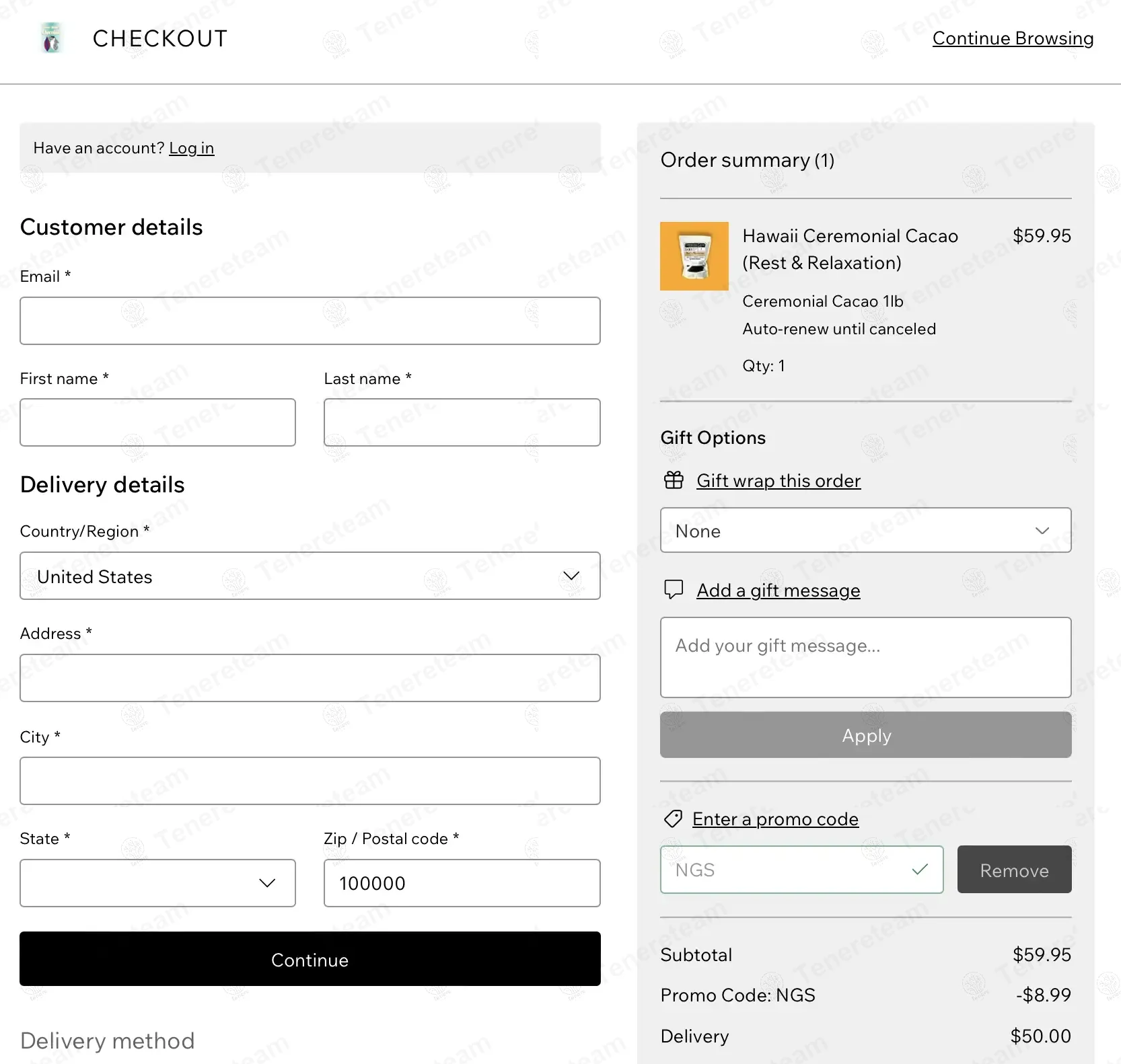Click the Auto-renew until canceled text
1121x1064 pixels.
(x=839, y=329)
